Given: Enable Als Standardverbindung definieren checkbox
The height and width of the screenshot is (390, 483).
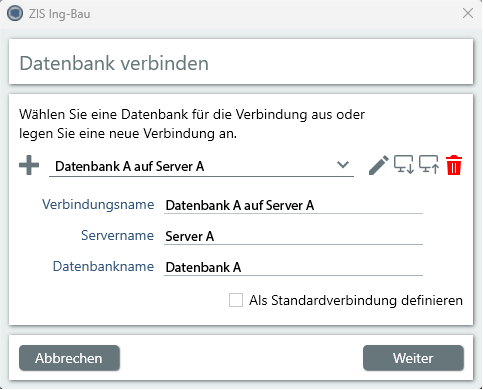Looking at the screenshot, I should pyautogui.click(x=236, y=300).
